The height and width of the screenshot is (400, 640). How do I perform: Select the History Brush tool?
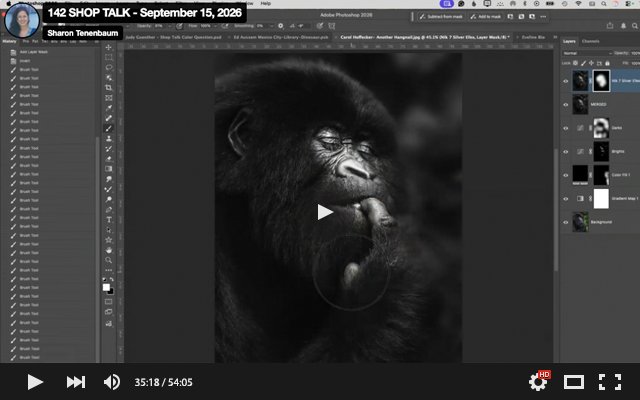click(x=109, y=149)
